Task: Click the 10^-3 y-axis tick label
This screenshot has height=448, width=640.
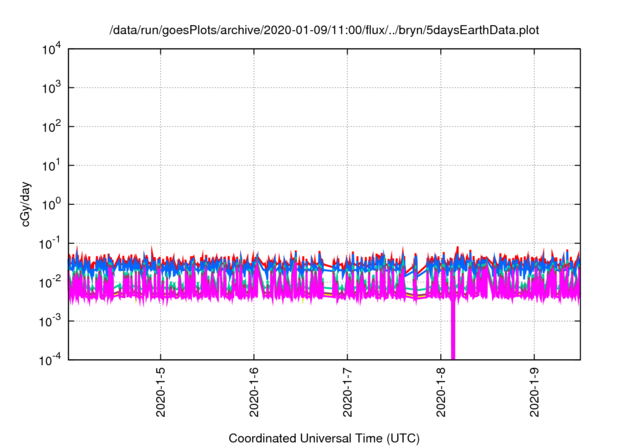Action: [x=50, y=321]
